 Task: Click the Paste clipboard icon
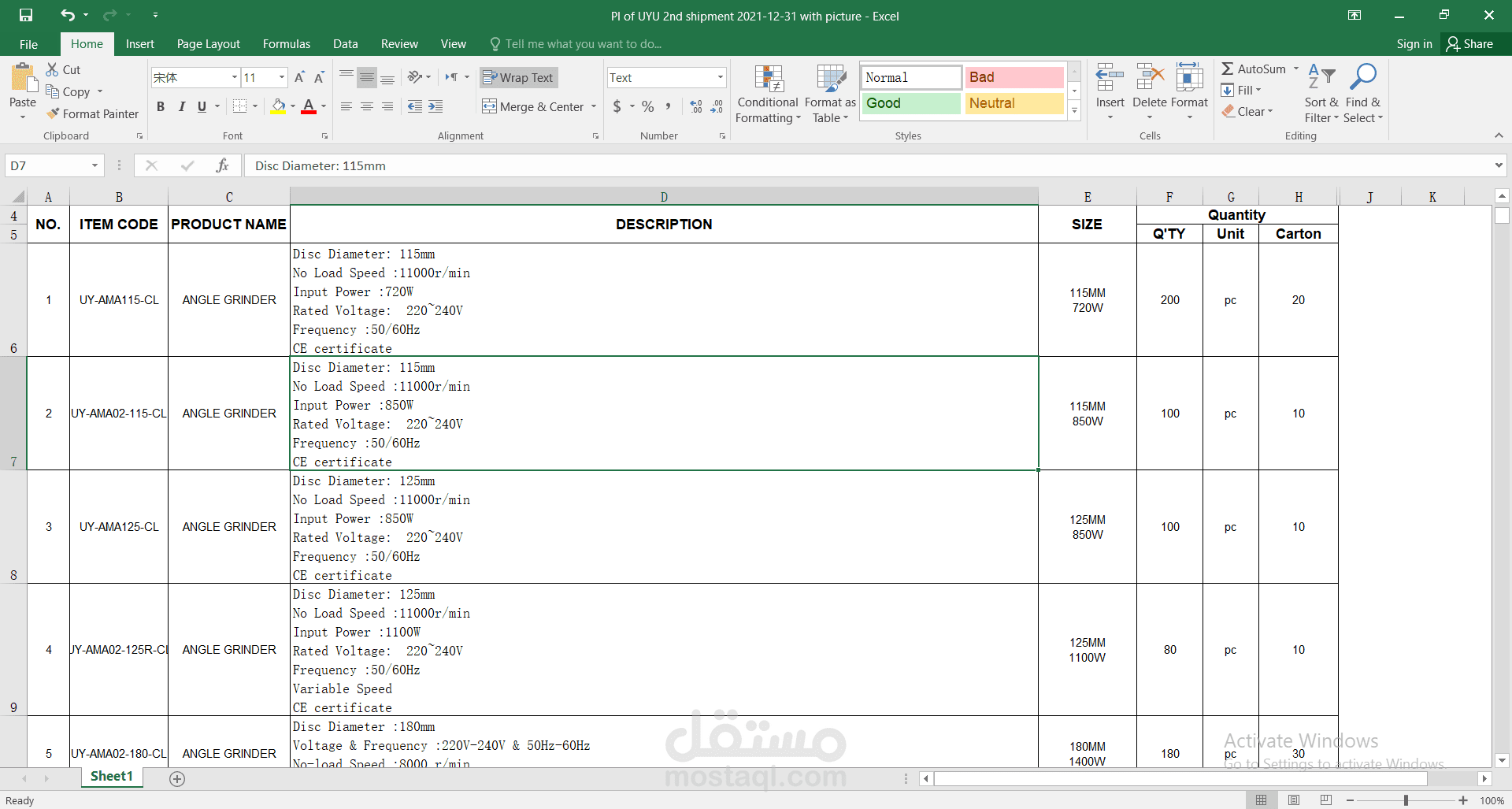click(23, 78)
